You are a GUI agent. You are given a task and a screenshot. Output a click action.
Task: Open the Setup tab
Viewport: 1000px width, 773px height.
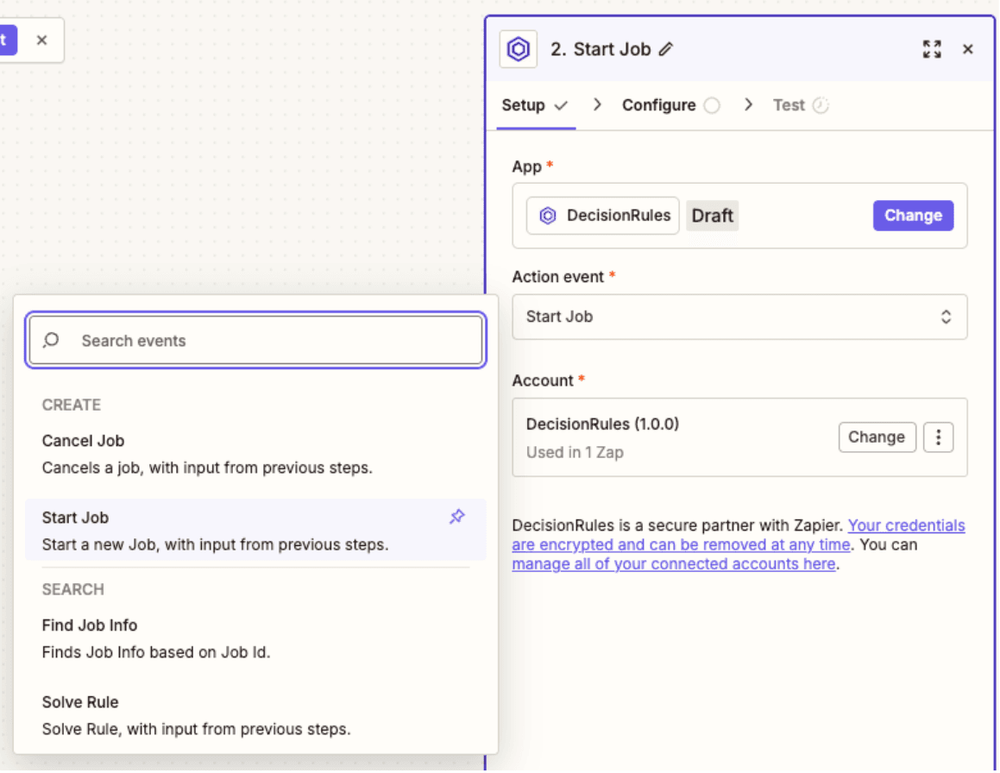click(x=534, y=105)
